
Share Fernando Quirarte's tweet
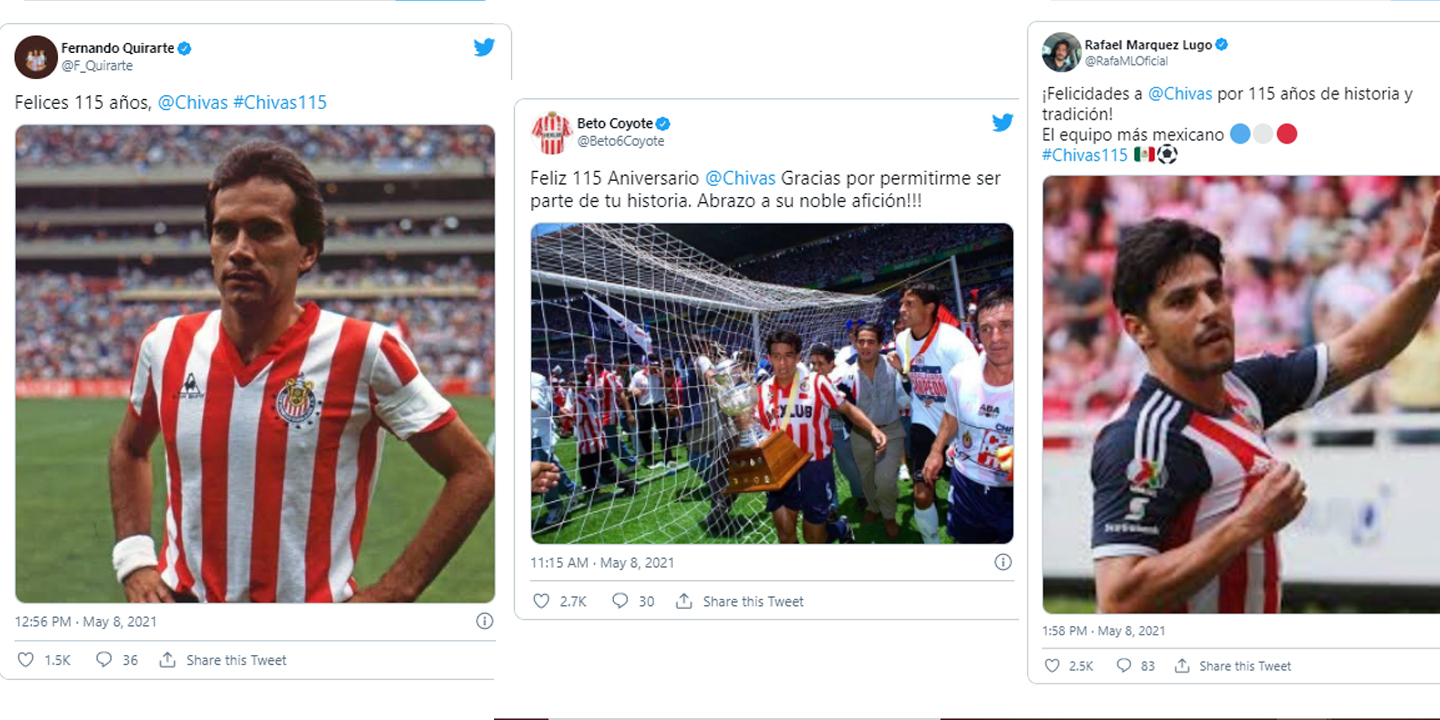[x=223, y=660]
